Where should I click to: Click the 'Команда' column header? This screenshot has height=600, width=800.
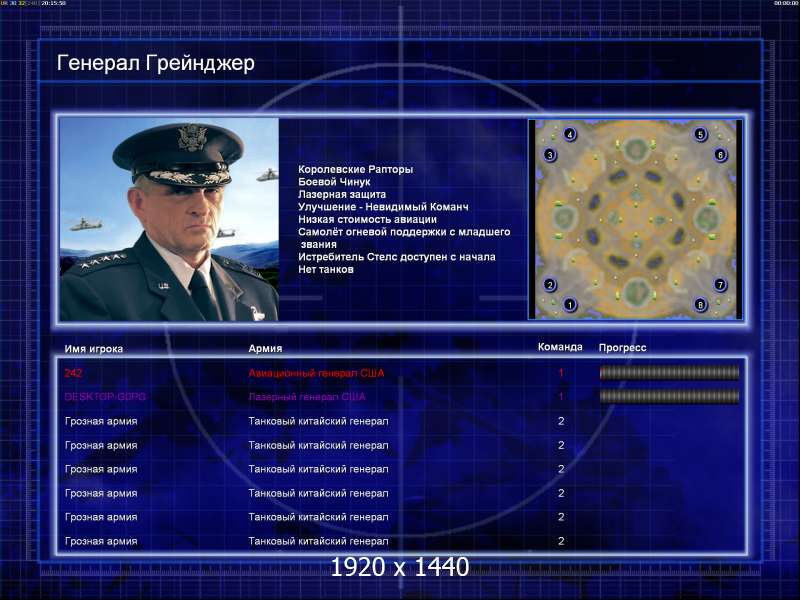click(560, 347)
